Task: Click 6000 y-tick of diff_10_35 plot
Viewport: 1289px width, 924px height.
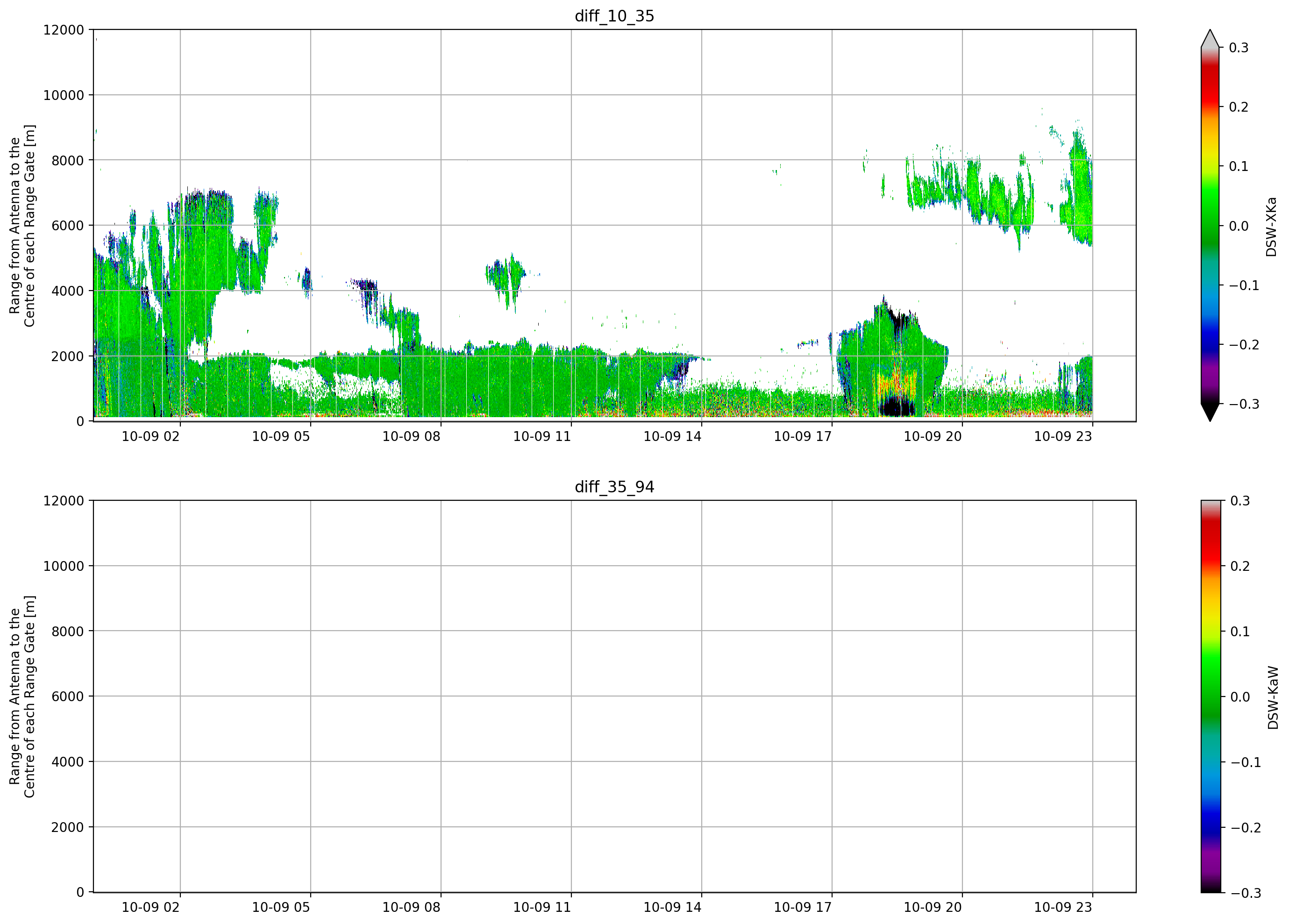Action: [x=68, y=226]
